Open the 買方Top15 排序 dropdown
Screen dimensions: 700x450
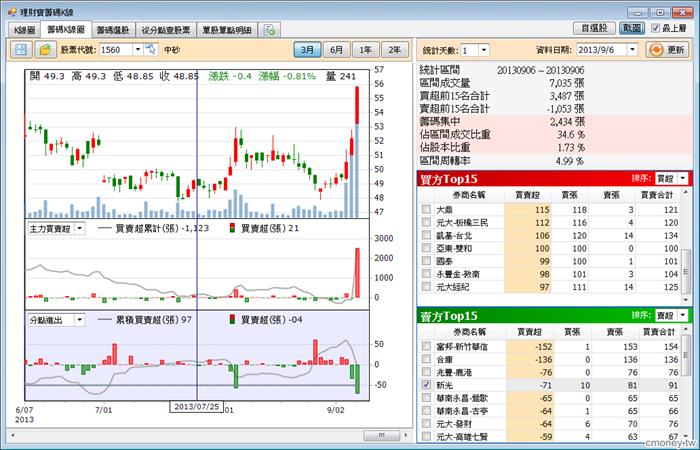683,179
